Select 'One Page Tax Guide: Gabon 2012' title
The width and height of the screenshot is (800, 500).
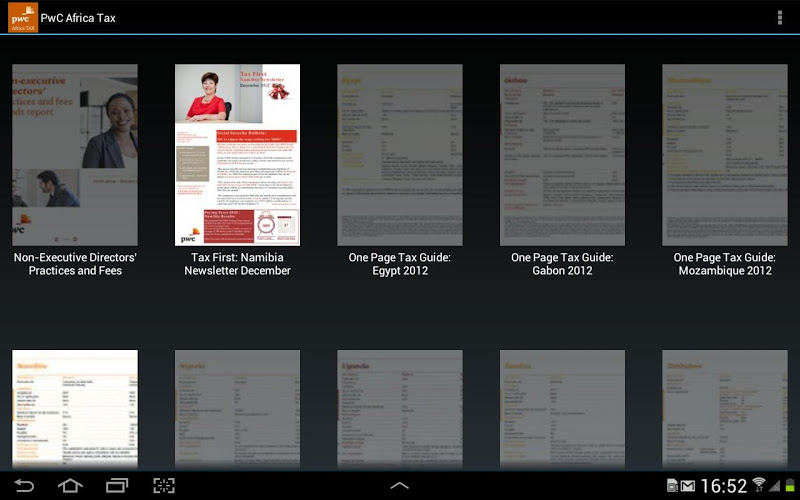coord(562,264)
